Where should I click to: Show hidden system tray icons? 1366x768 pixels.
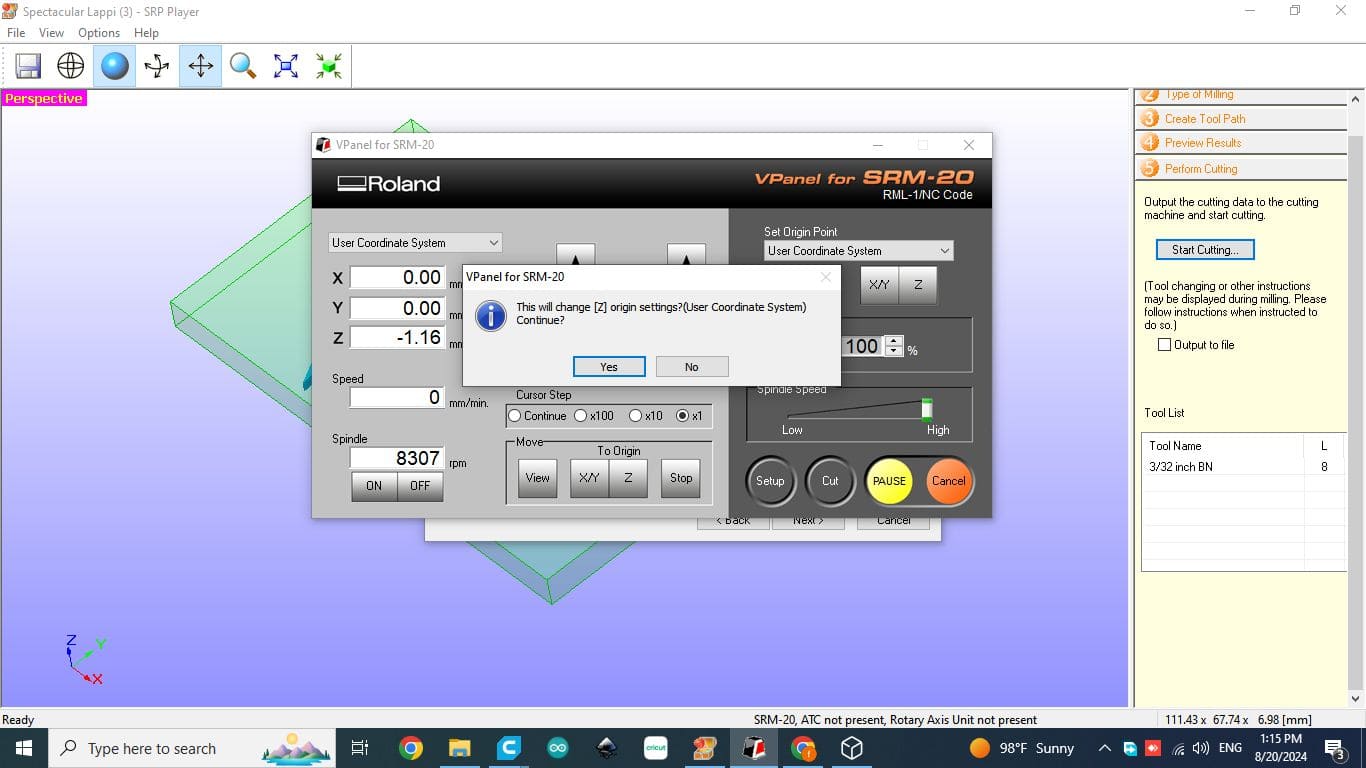(x=1104, y=748)
